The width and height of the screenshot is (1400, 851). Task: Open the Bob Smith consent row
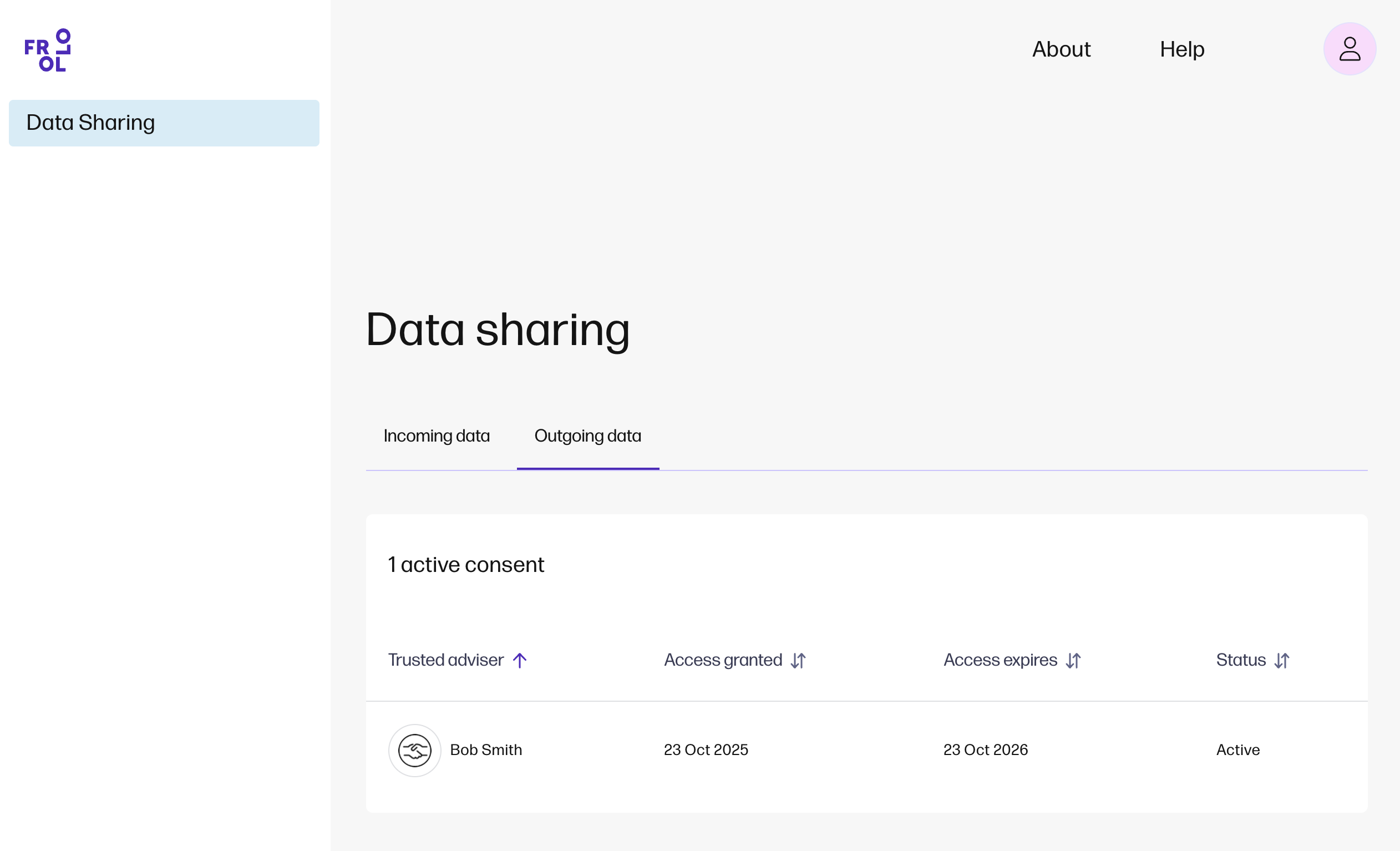pos(486,750)
